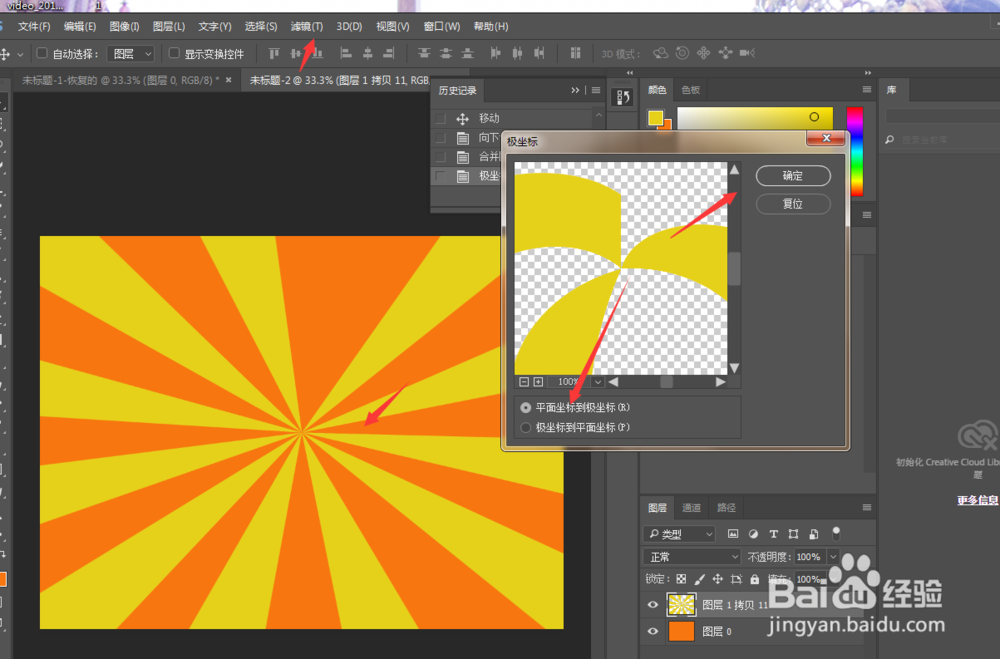Click distribute vertical centers icon
Screen dimensions: 1000x659
446,54
